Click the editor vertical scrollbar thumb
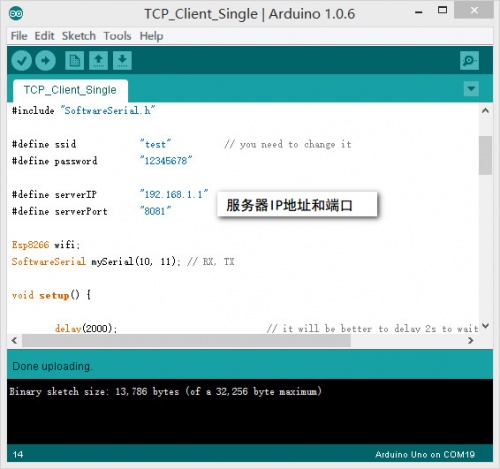Image resolution: width=500 pixels, height=469 pixels. coord(485,155)
